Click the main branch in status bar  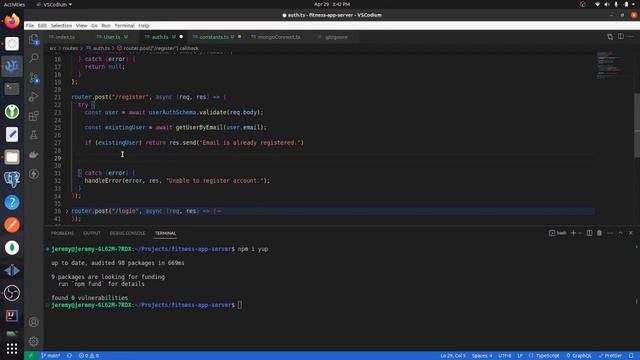coord(51,356)
